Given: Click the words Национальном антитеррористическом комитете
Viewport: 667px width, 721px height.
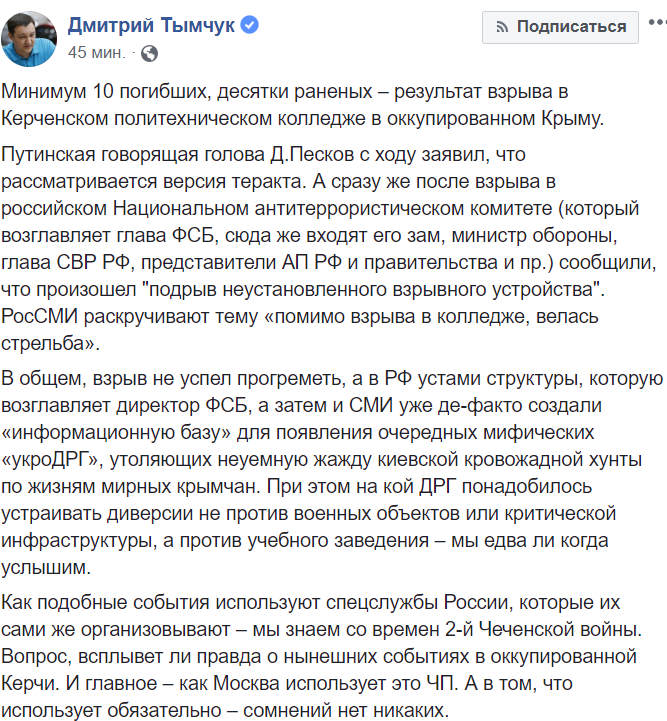Looking at the screenshot, I should pyautogui.click(x=333, y=209).
